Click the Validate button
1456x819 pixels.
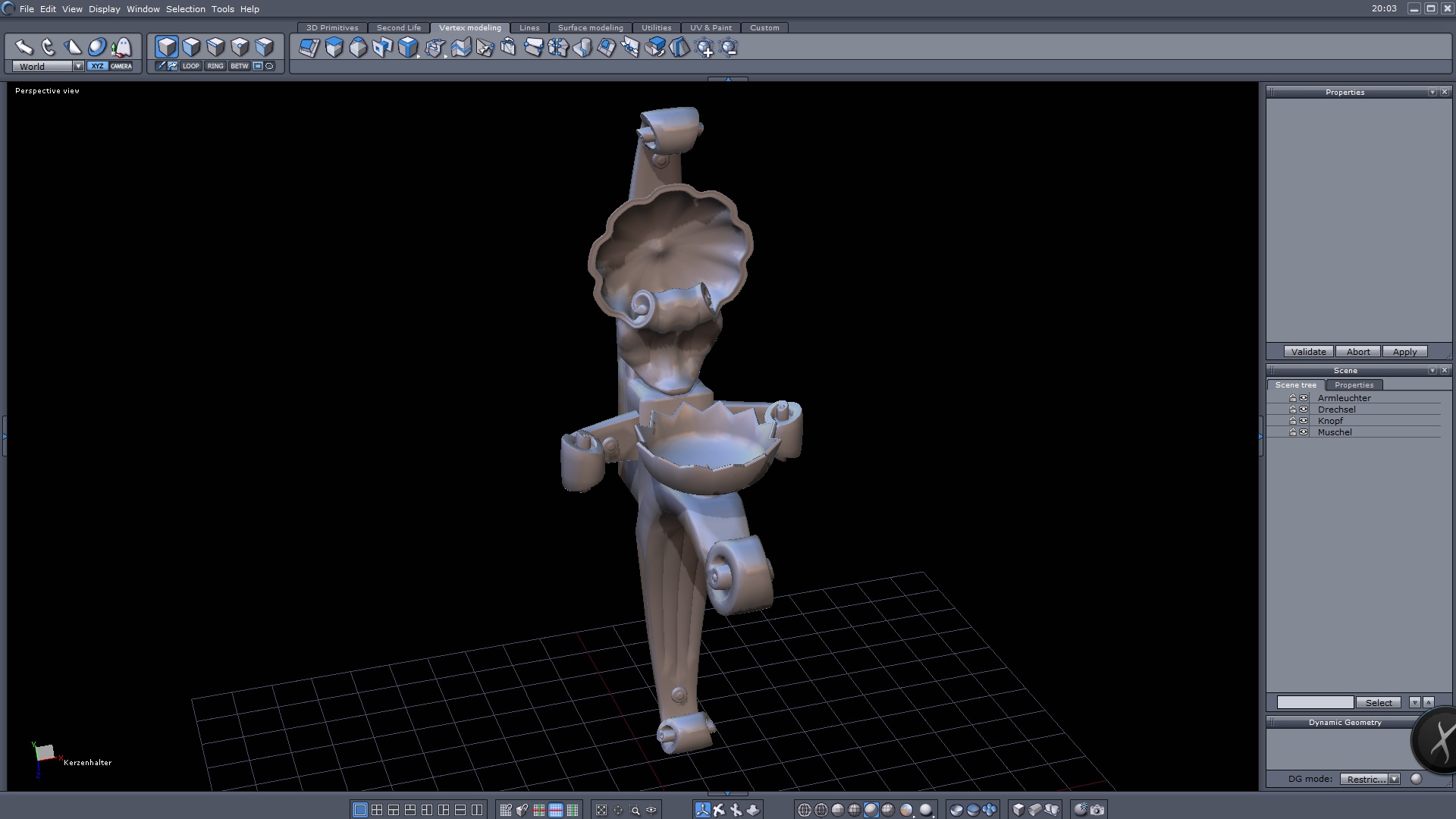coord(1308,352)
